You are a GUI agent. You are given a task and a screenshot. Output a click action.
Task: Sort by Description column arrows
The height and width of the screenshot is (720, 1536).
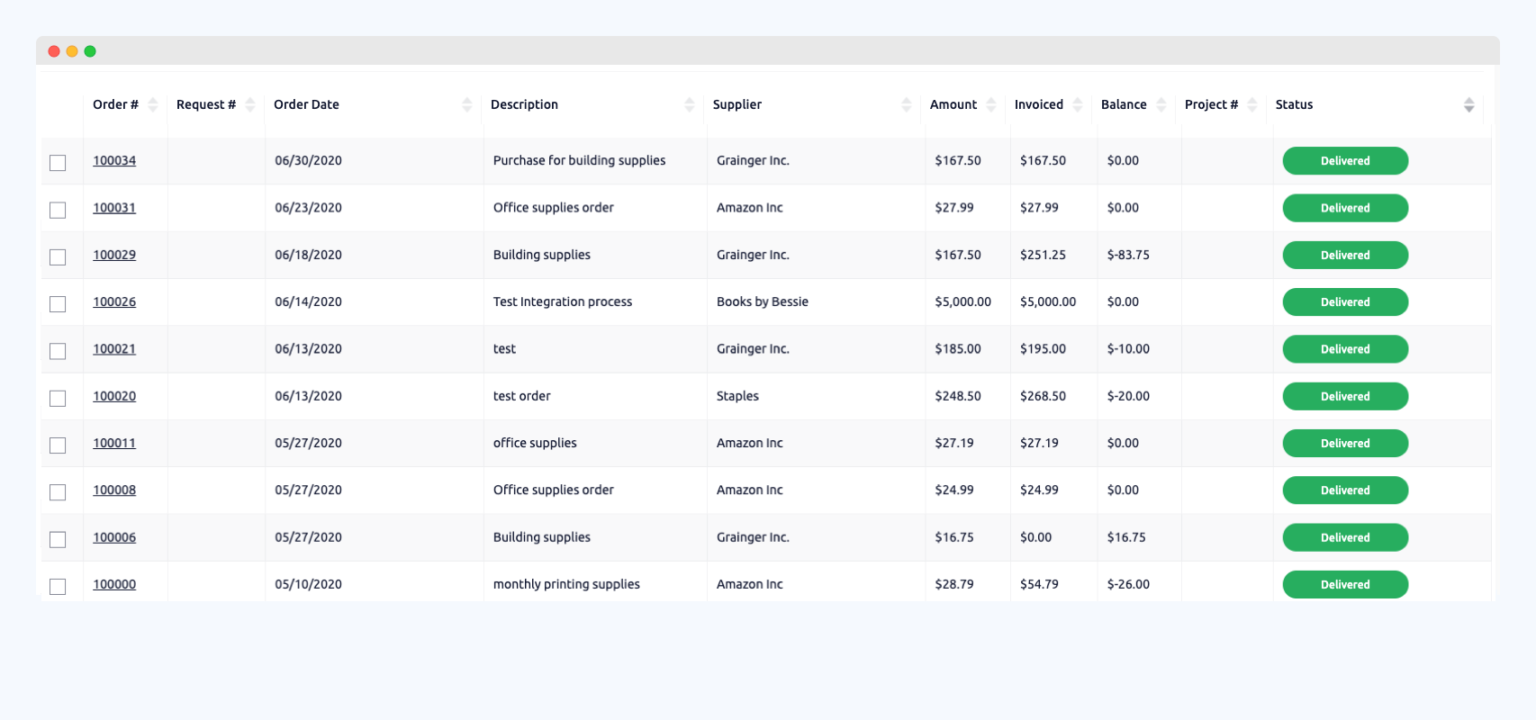(689, 105)
